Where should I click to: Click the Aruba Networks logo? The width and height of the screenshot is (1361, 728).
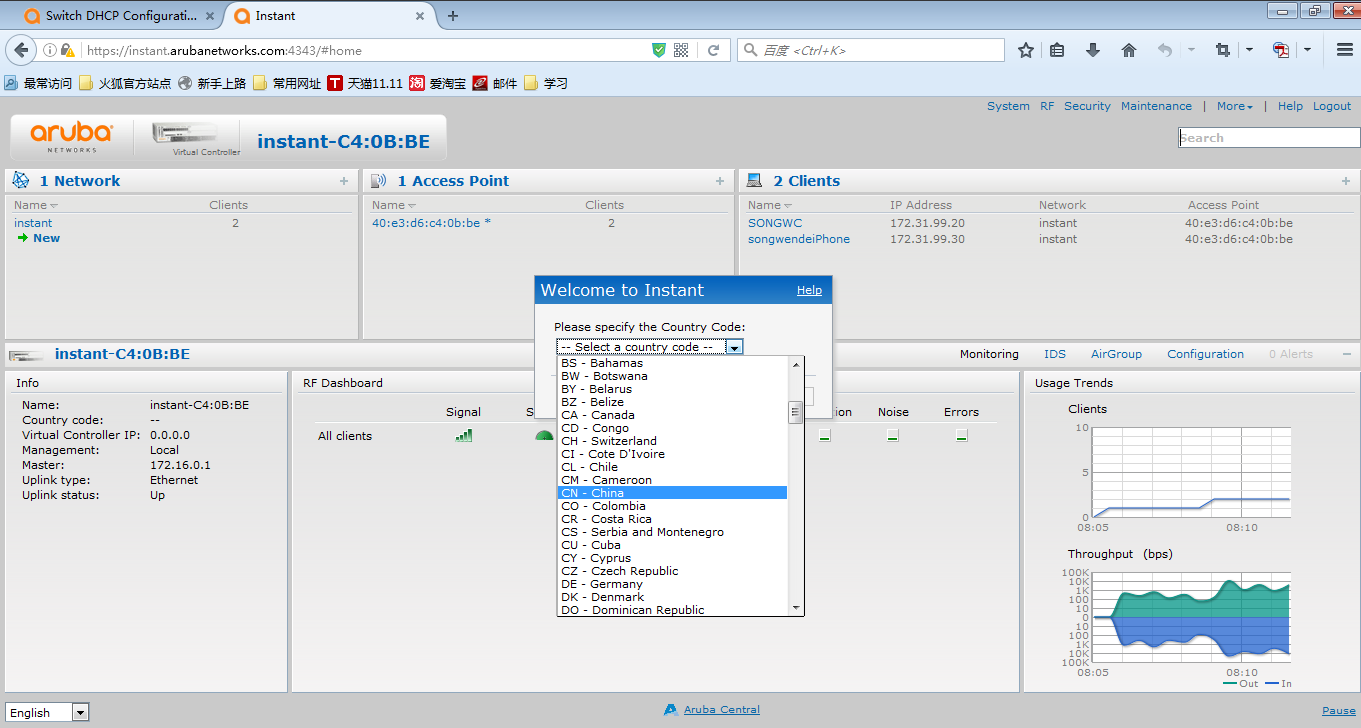coord(71,137)
